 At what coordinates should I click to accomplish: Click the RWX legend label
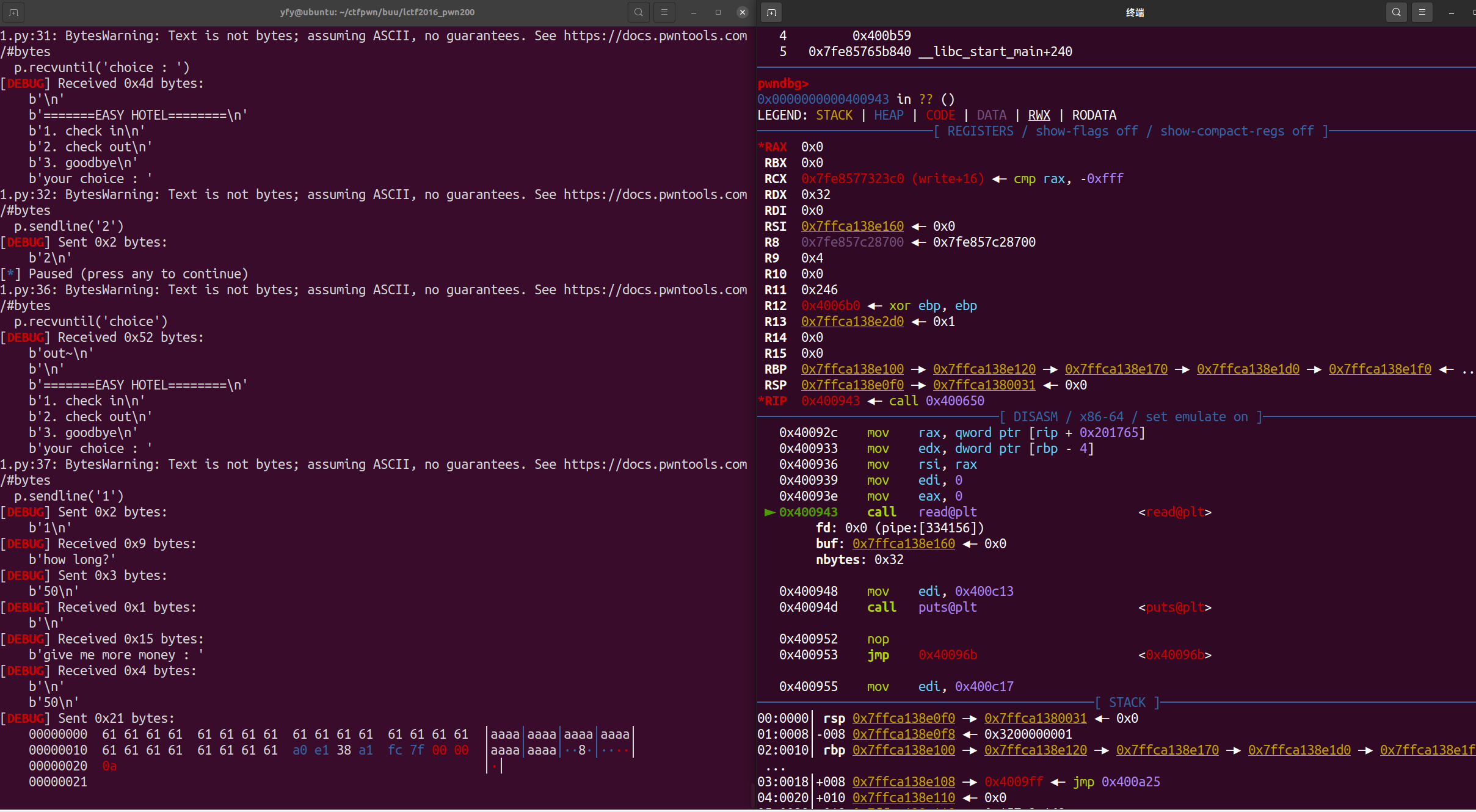click(x=1039, y=115)
